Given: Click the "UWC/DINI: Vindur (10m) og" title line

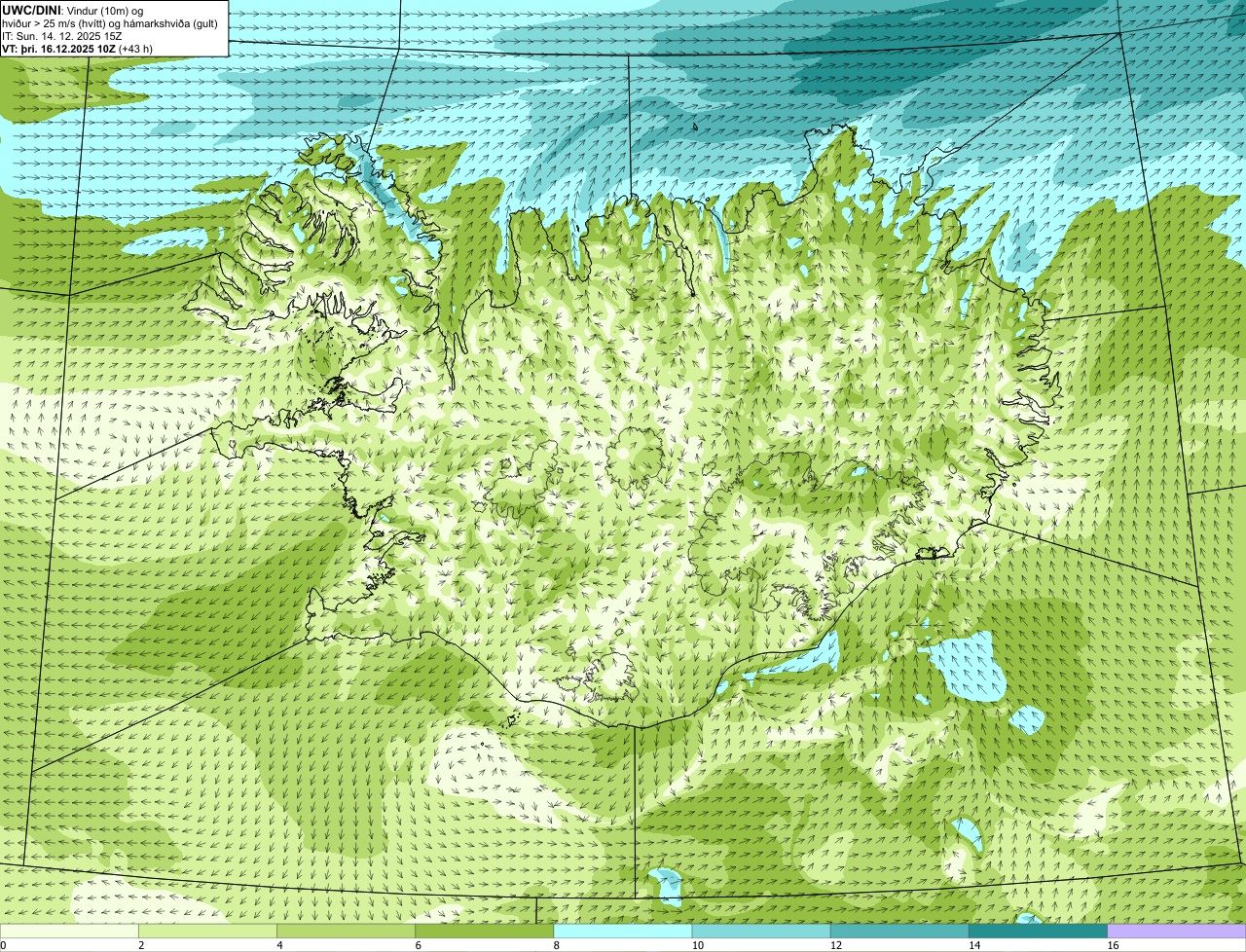Looking at the screenshot, I should (x=73, y=10).
